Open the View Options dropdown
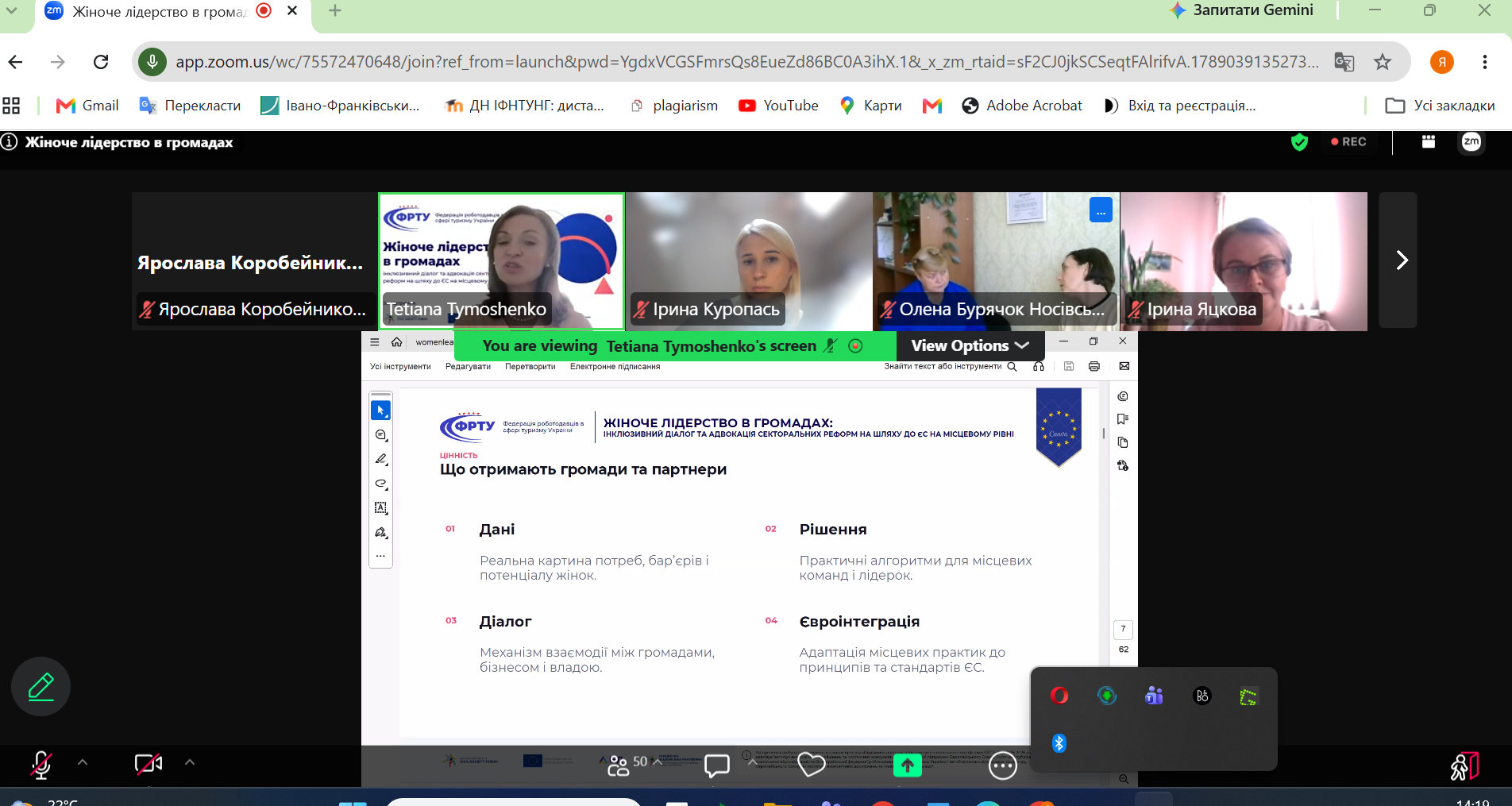 pyautogui.click(x=970, y=346)
